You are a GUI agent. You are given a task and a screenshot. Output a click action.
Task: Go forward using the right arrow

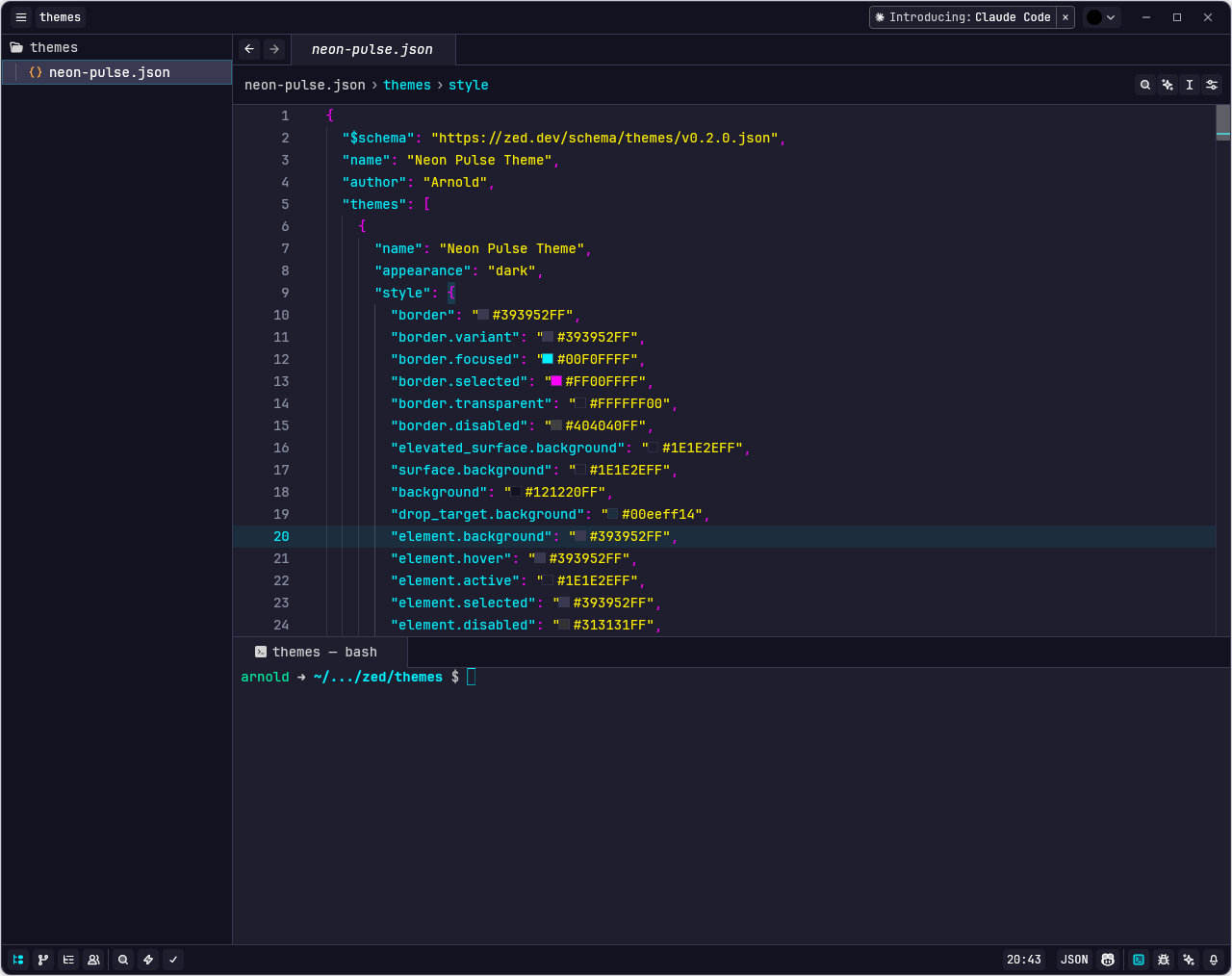click(274, 49)
